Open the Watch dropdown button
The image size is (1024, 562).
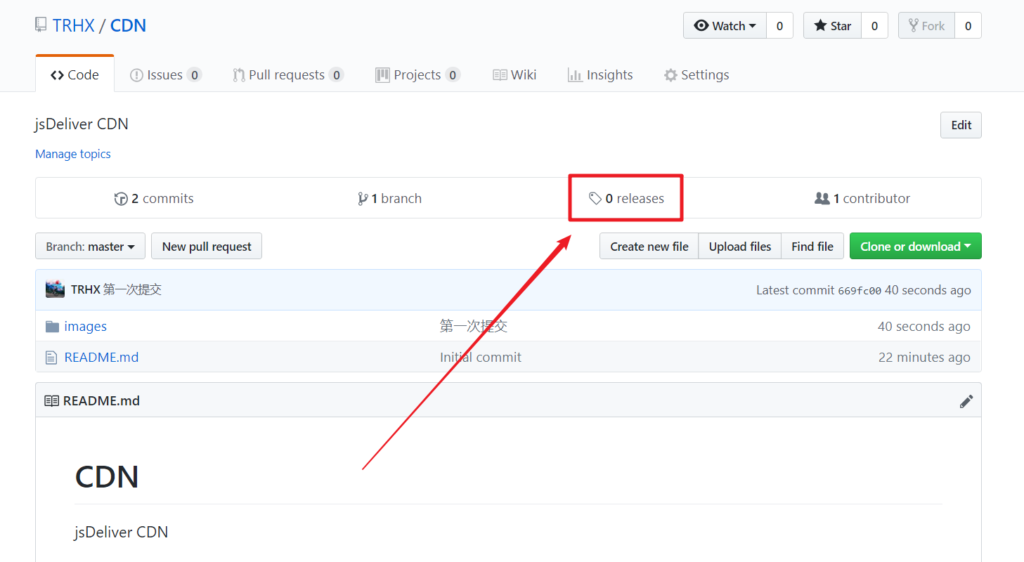[725, 25]
